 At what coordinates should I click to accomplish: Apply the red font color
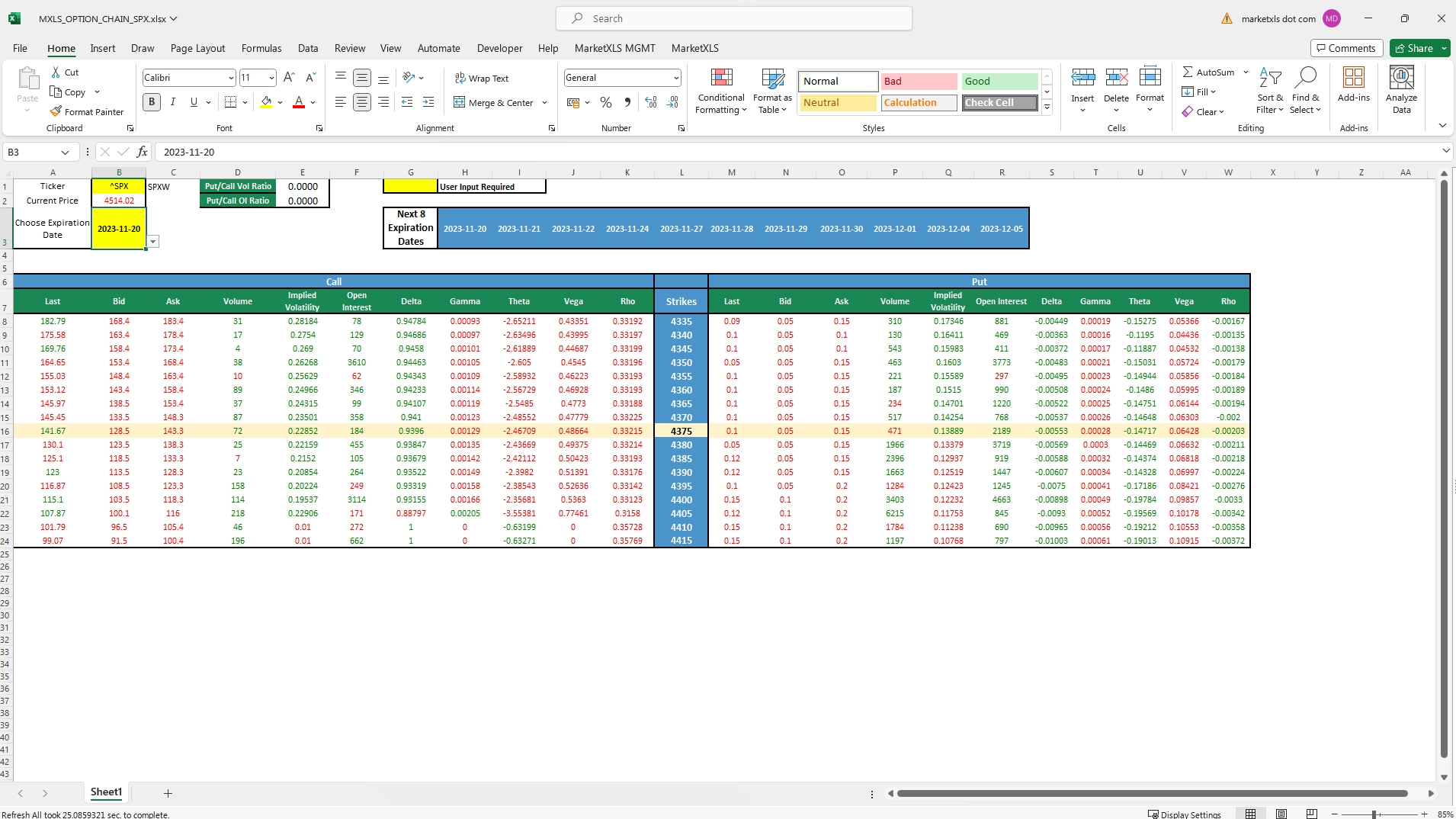pos(299,101)
